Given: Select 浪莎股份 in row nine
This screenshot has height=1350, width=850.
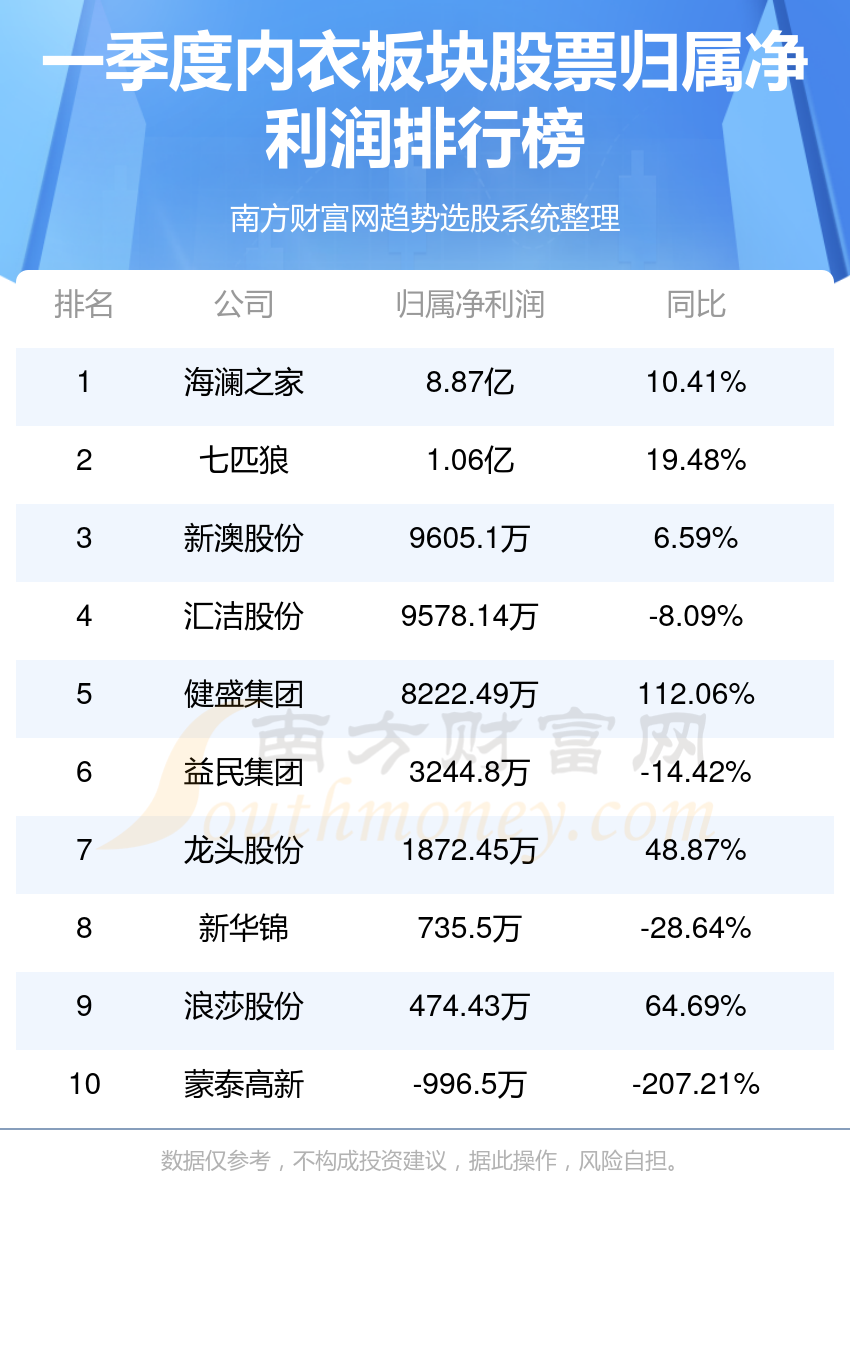Looking at the screenshot, I should click(243, 1006).
